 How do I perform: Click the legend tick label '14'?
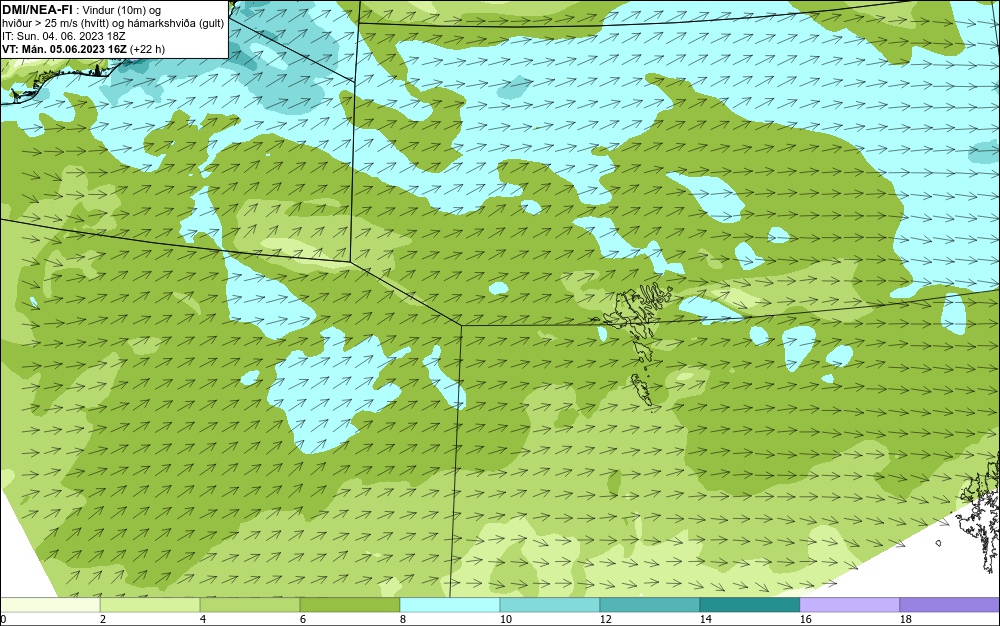pyautogui.click(x=705, y=619)
